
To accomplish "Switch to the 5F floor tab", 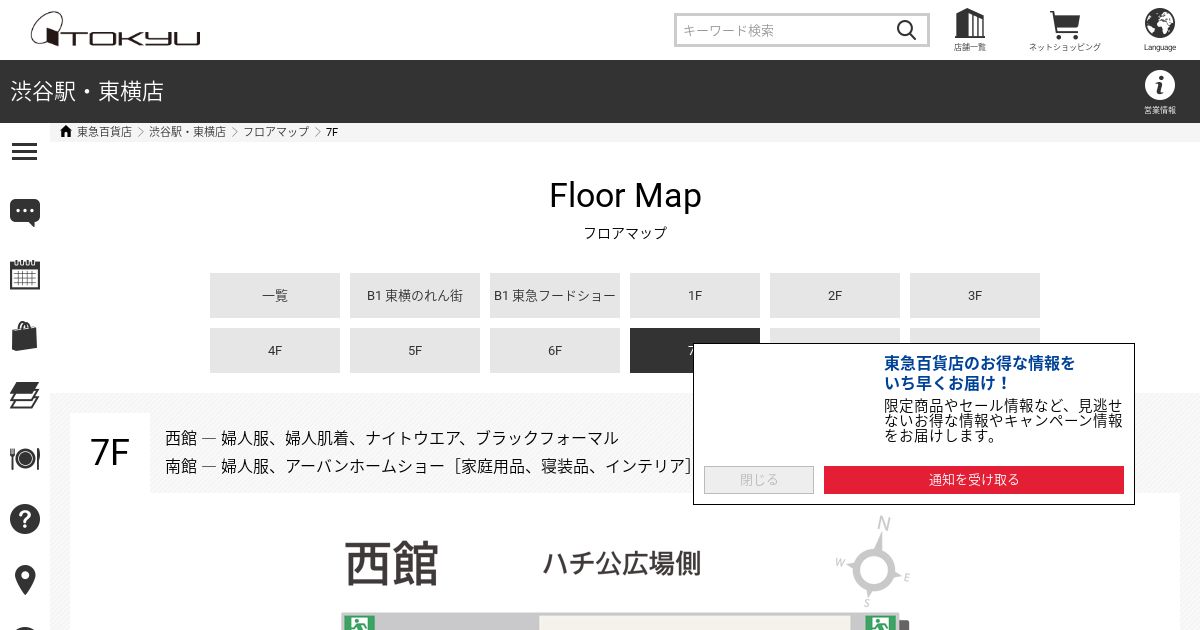I will pos(415,350).
